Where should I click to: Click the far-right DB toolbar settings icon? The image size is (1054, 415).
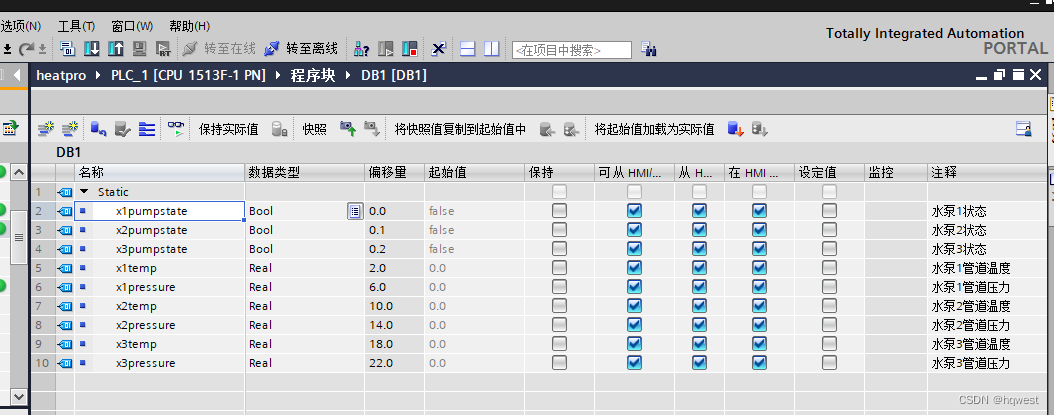(x=1024, y=129)
